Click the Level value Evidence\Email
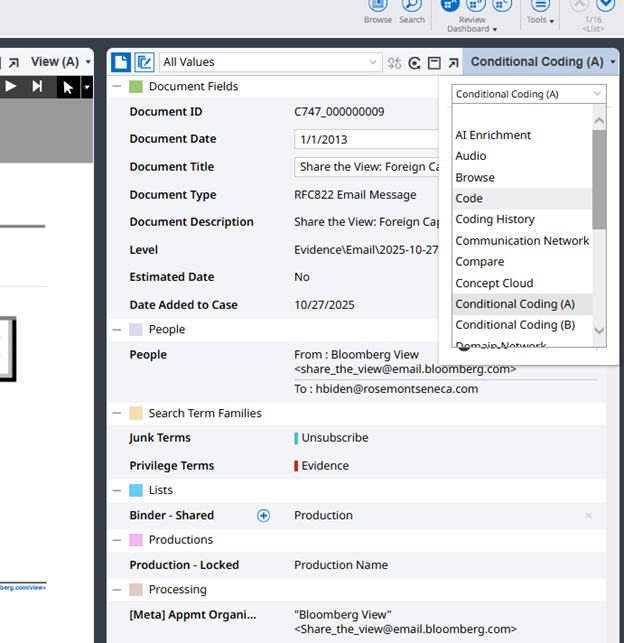The height and width of the screenshot is (643, 624). pos(366,250)
